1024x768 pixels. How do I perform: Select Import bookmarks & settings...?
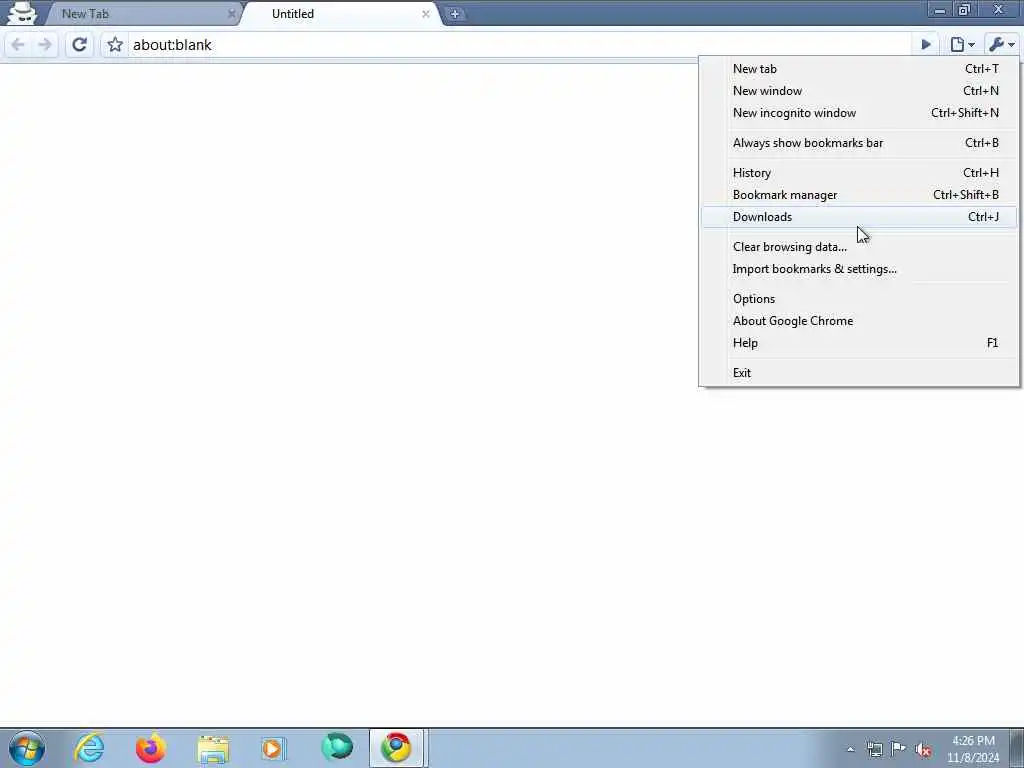pos(859,269)
